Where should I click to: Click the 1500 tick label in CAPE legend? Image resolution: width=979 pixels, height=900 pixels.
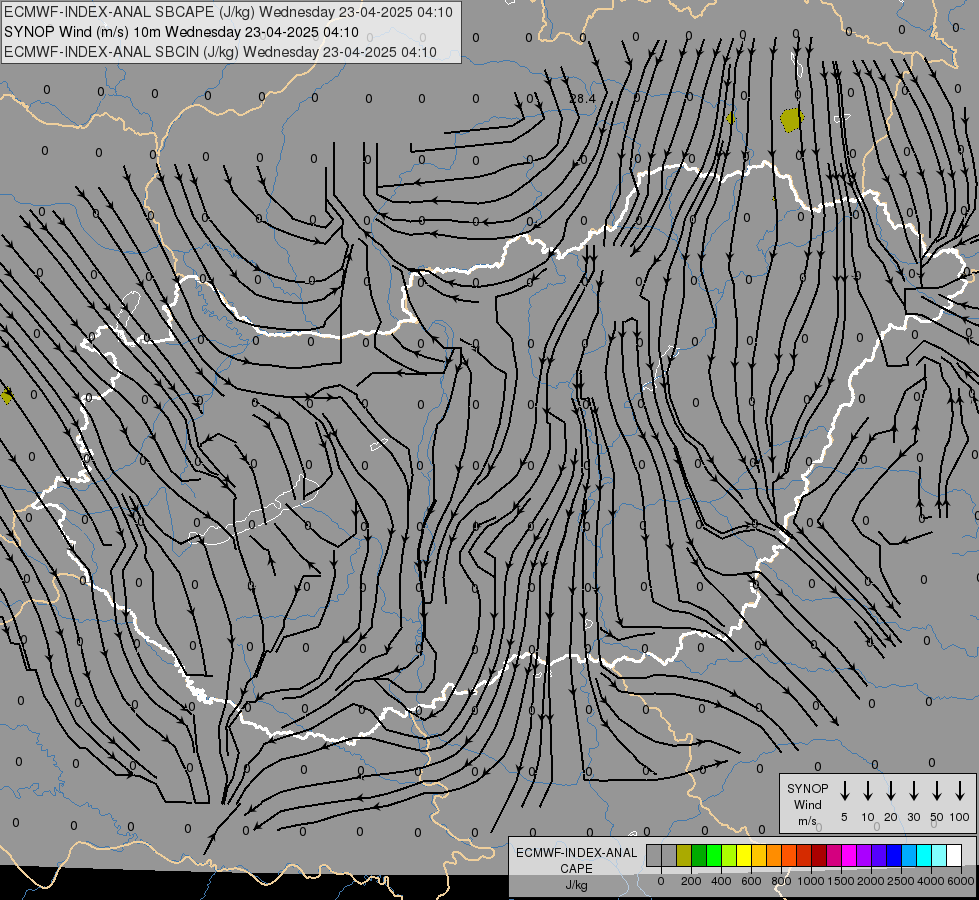[841, 881]
